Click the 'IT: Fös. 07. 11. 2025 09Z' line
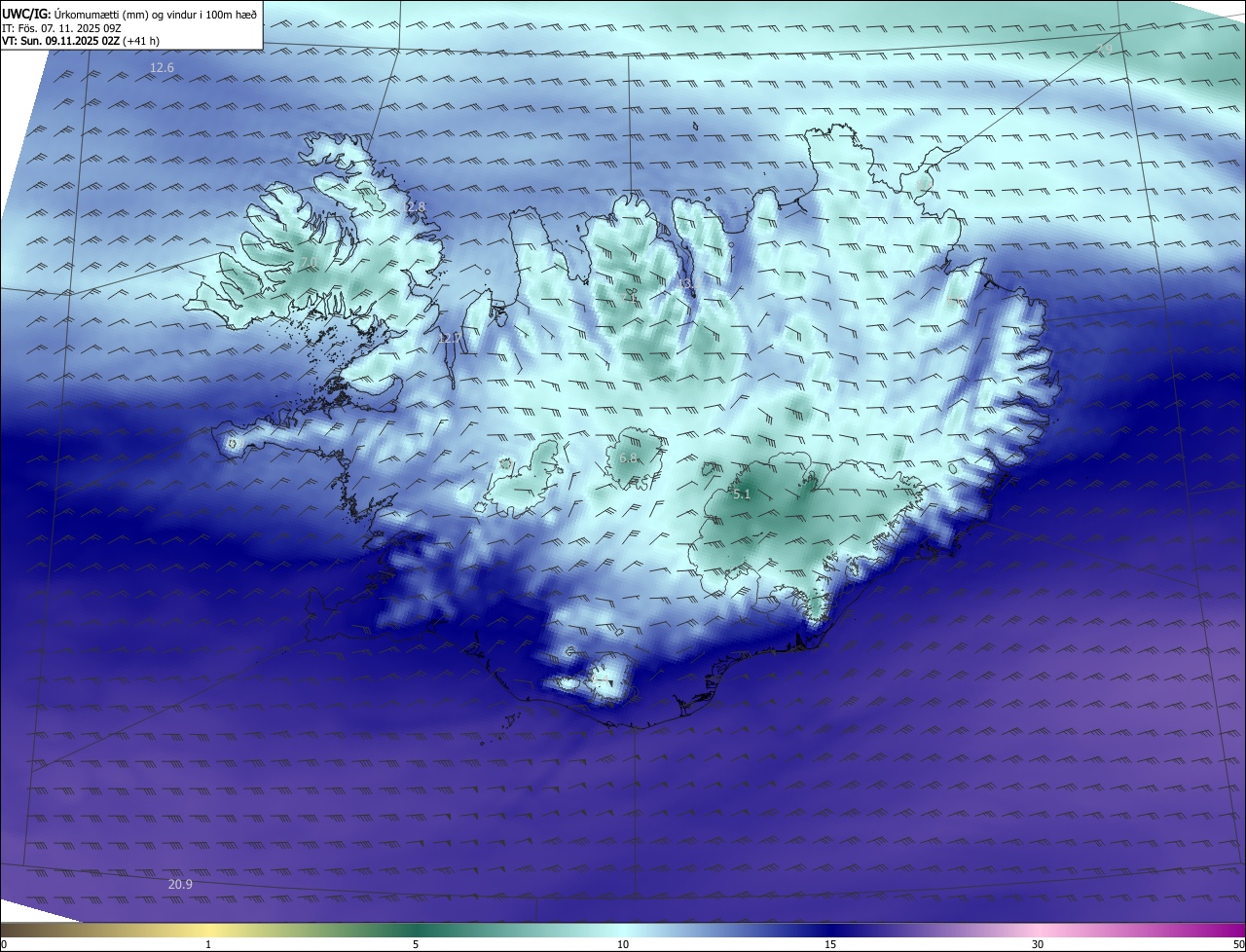1246x952 pixels. coord(60,27)
